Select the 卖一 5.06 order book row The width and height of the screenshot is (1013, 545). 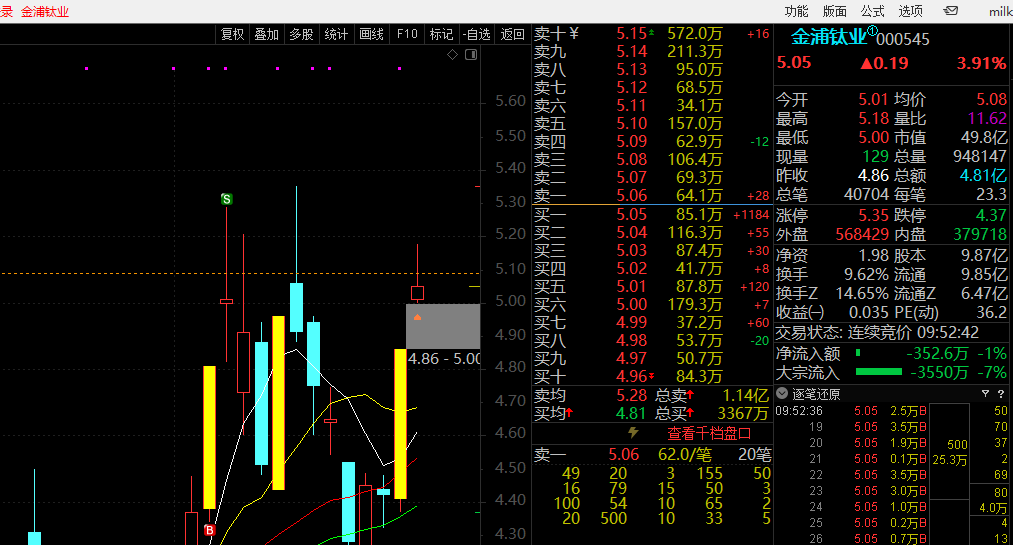[x=652, y=196]
